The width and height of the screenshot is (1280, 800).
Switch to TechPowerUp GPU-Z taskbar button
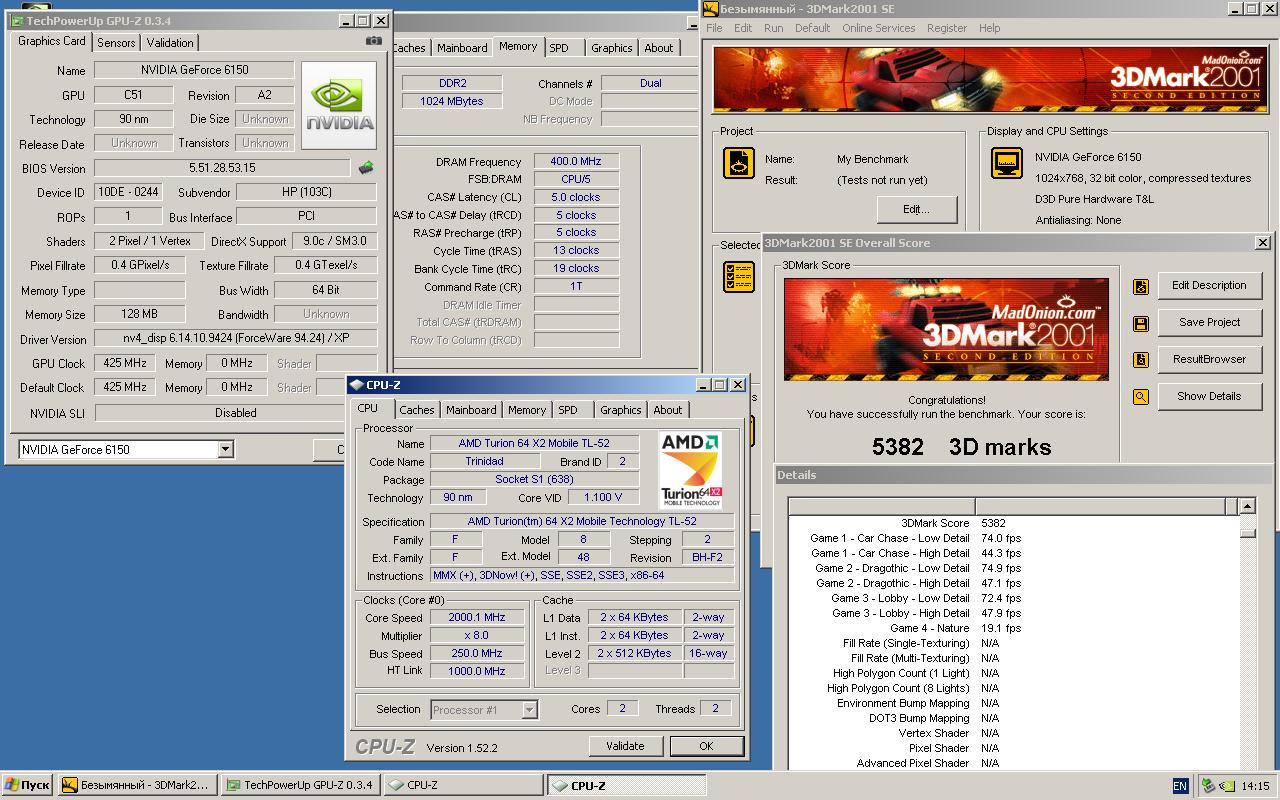coord(300,786)
